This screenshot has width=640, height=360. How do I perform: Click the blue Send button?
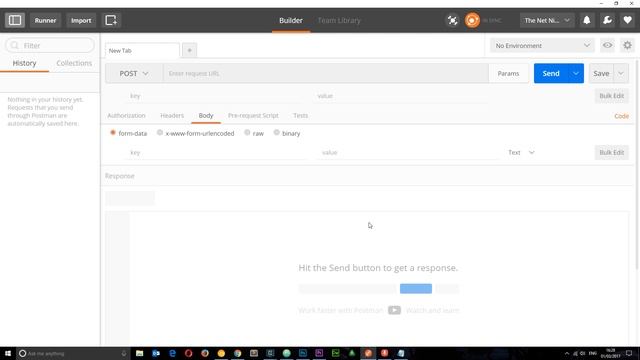click(551, 73)
